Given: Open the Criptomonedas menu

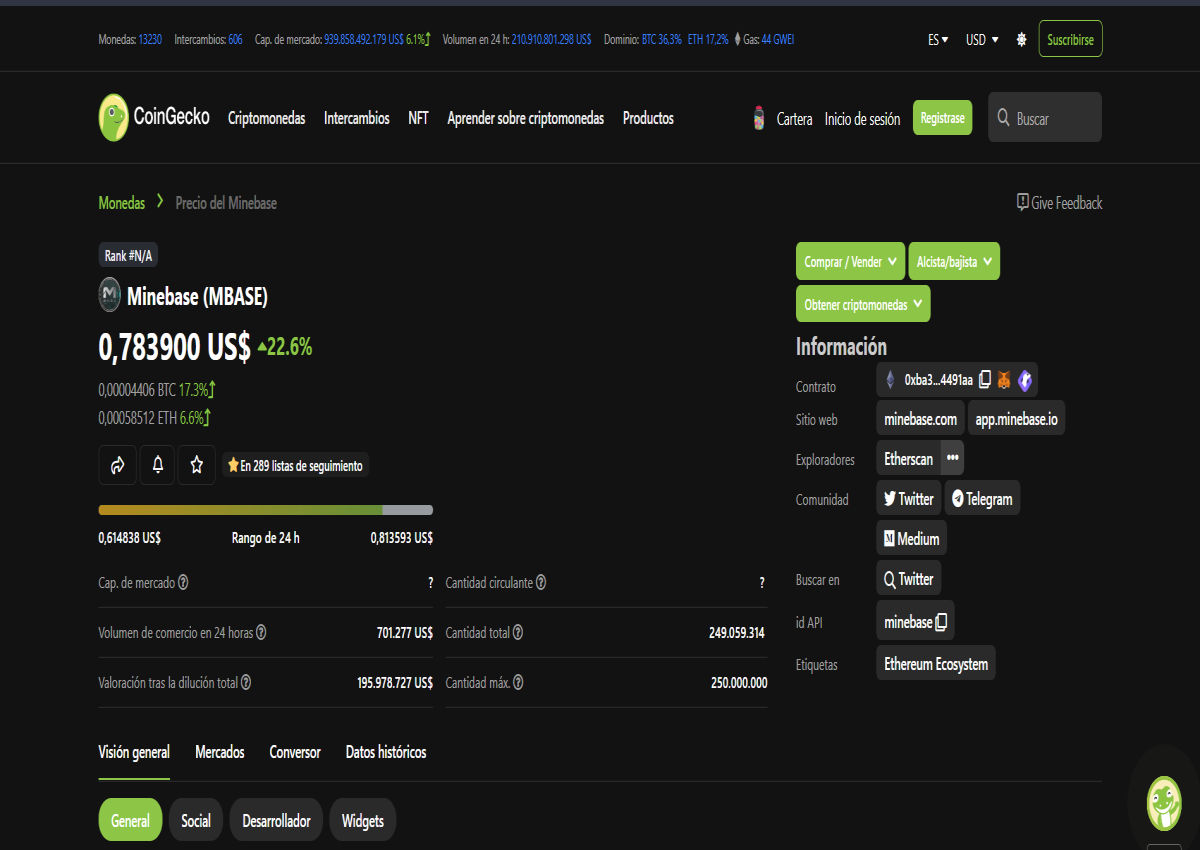Looking at the screenshot, I should pos(267,118).
